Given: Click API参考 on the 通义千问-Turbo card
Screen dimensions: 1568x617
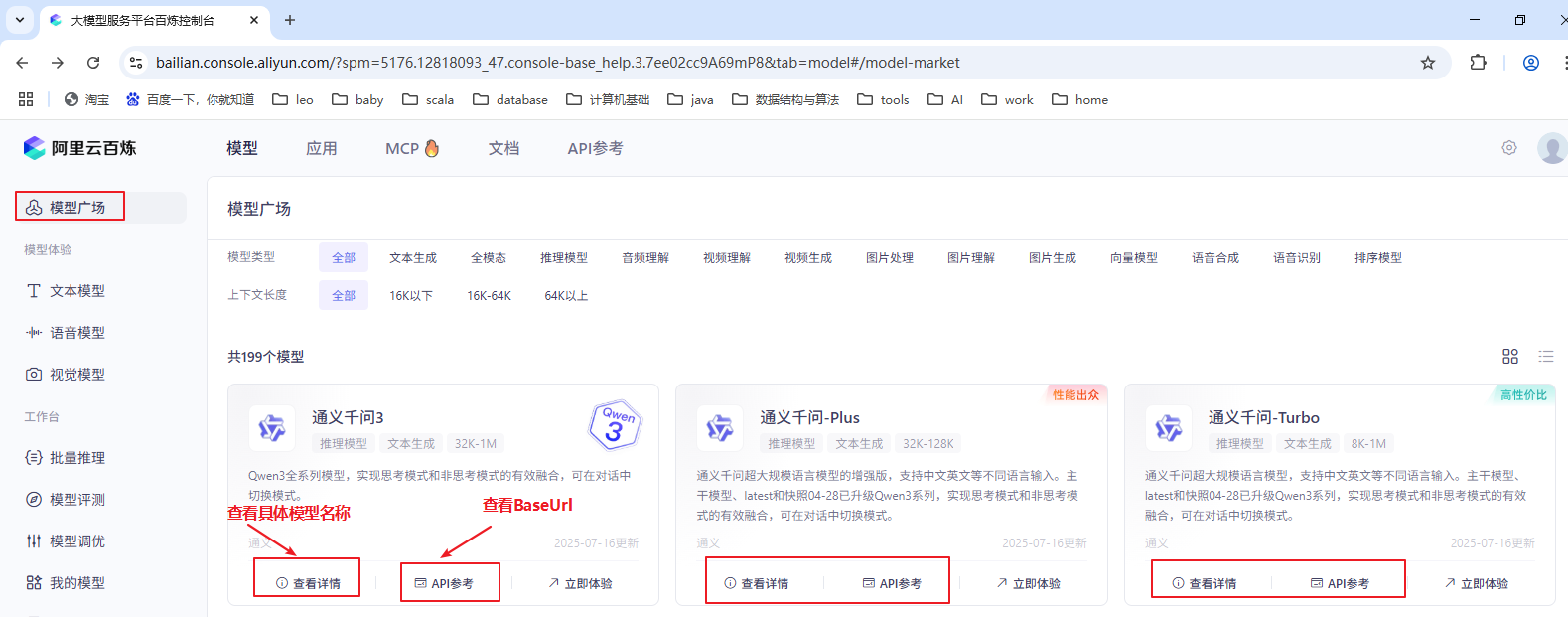Looking at the screenshot, I should (x=1341, y=583).
